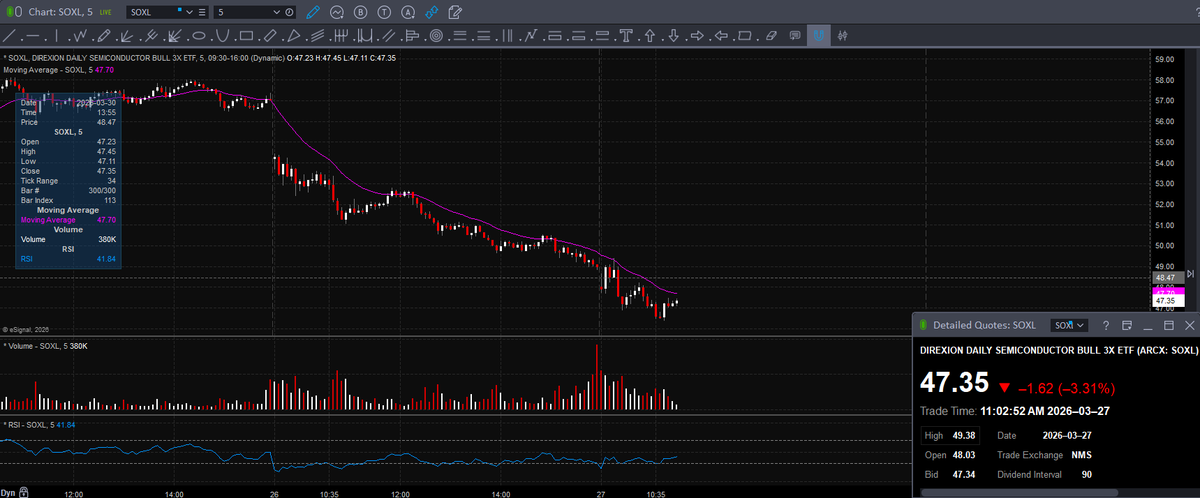Insert an up arrow marker
This screenshot has height=498, width=1200.
click(650, 36)
